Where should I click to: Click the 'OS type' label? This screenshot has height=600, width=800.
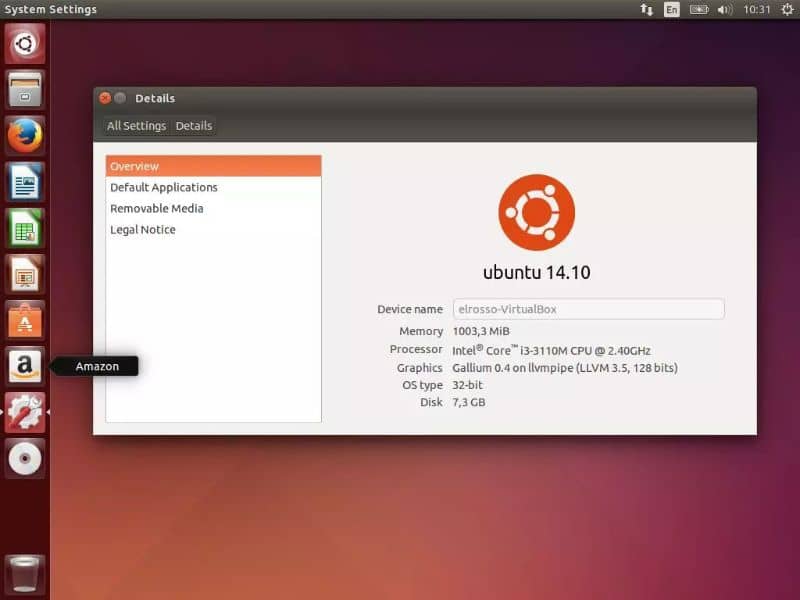[422, 385]
